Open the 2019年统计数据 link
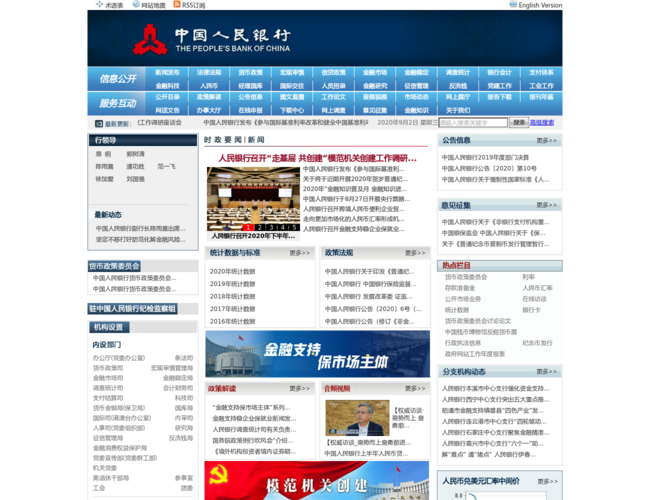The height and width of the screenshot is (500, 650). tap(233, 284)
